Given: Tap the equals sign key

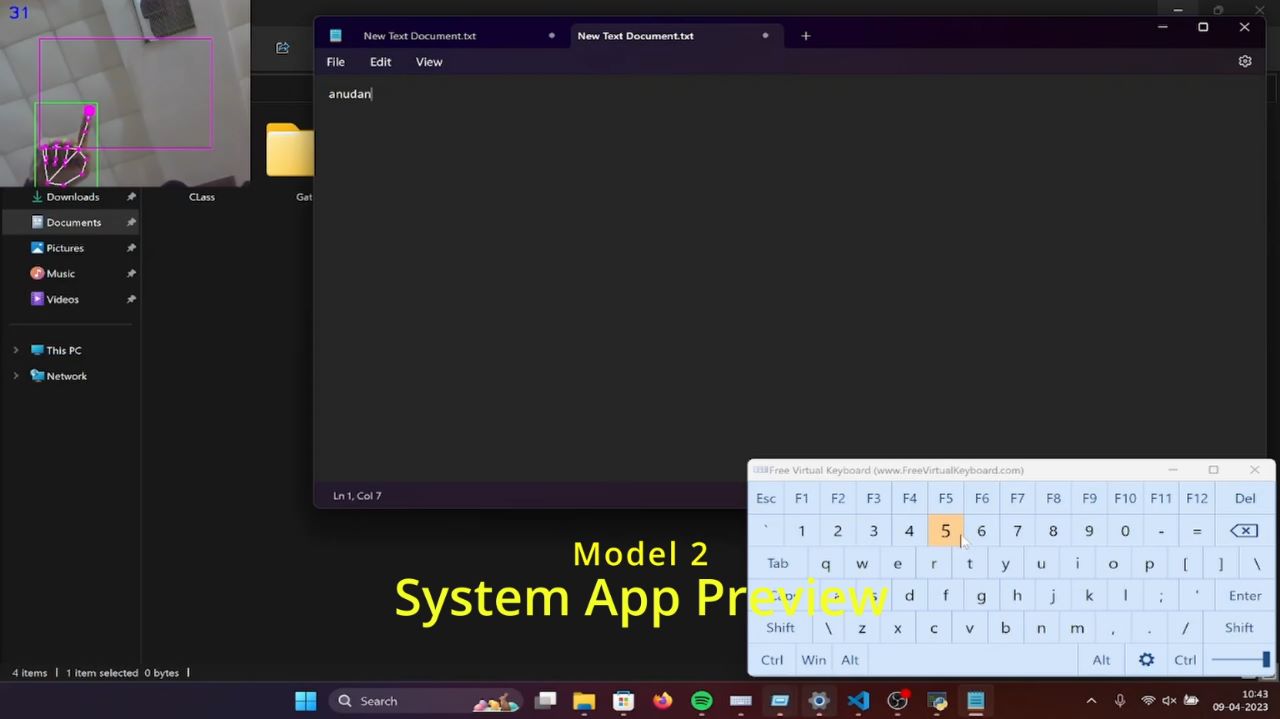Looking at the screenshot, I should point(1197,531).
